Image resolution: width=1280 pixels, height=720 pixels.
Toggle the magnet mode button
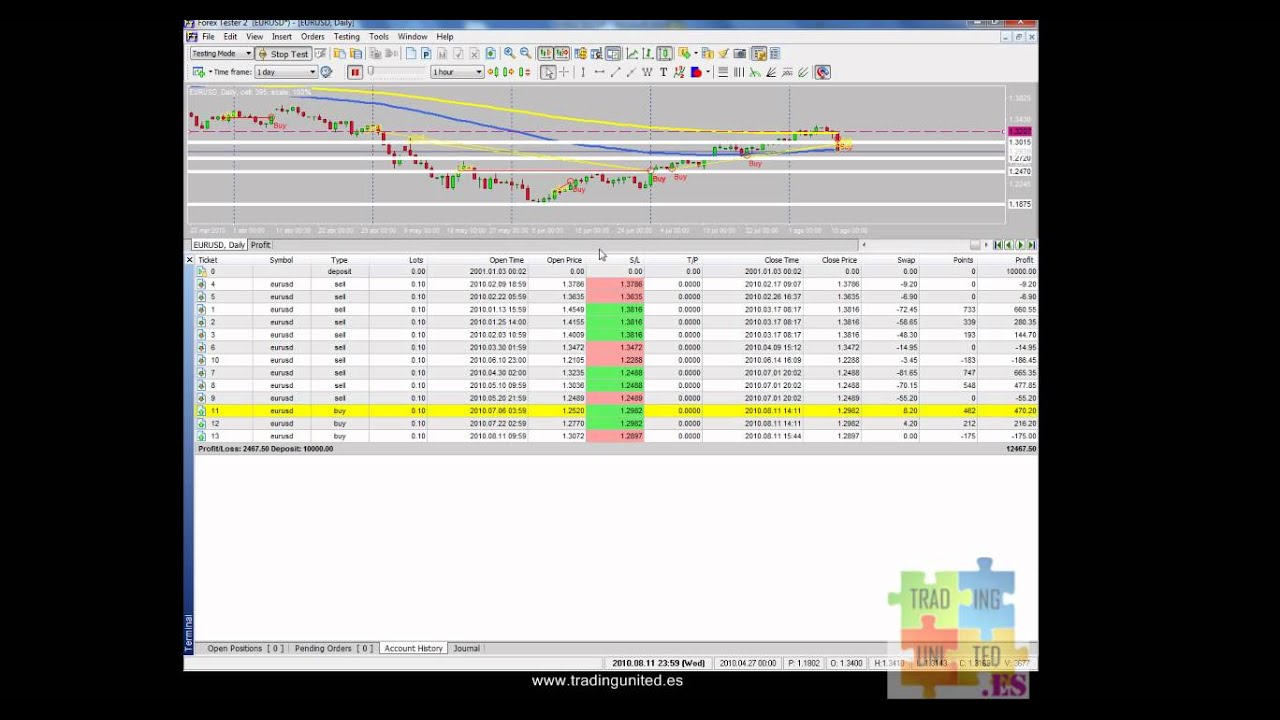[822, 72]
